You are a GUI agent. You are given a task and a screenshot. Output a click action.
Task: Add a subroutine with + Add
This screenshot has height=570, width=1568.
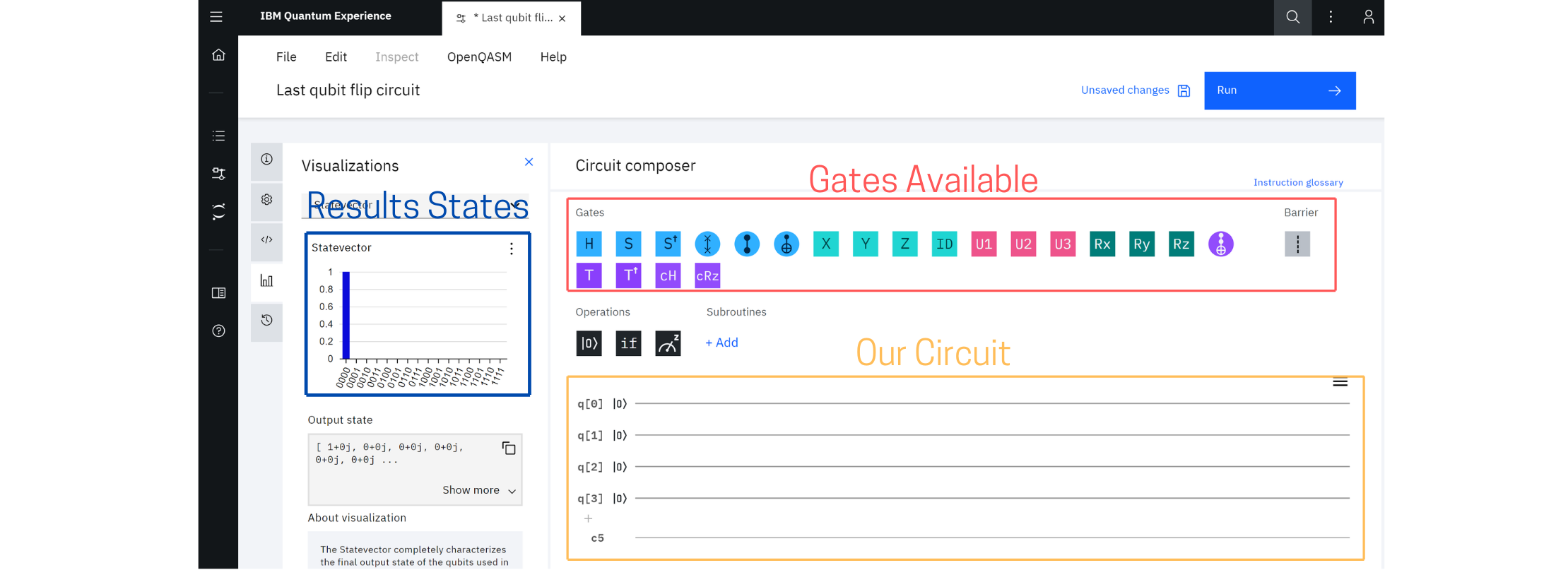pos(721,343)
